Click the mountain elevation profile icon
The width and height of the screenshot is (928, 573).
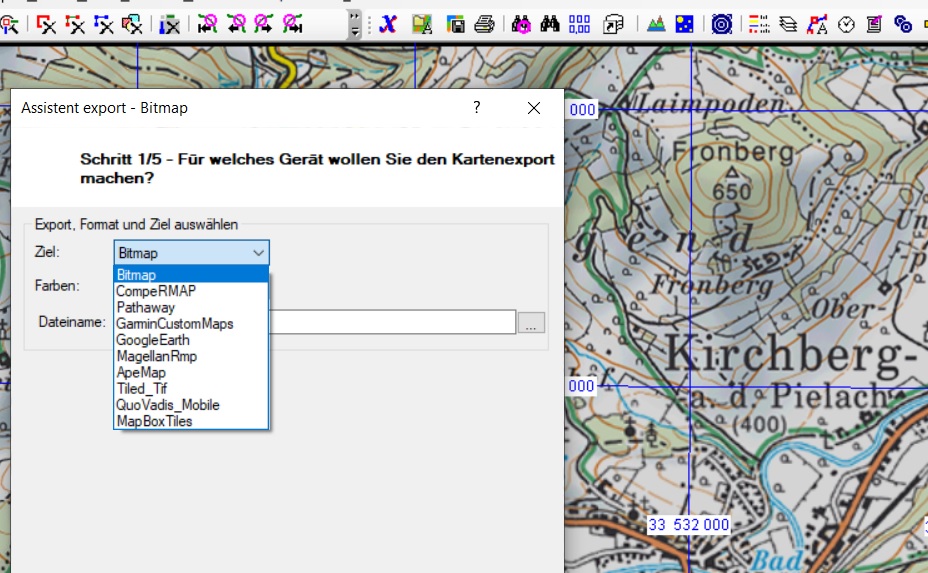(x=656, y=24)
